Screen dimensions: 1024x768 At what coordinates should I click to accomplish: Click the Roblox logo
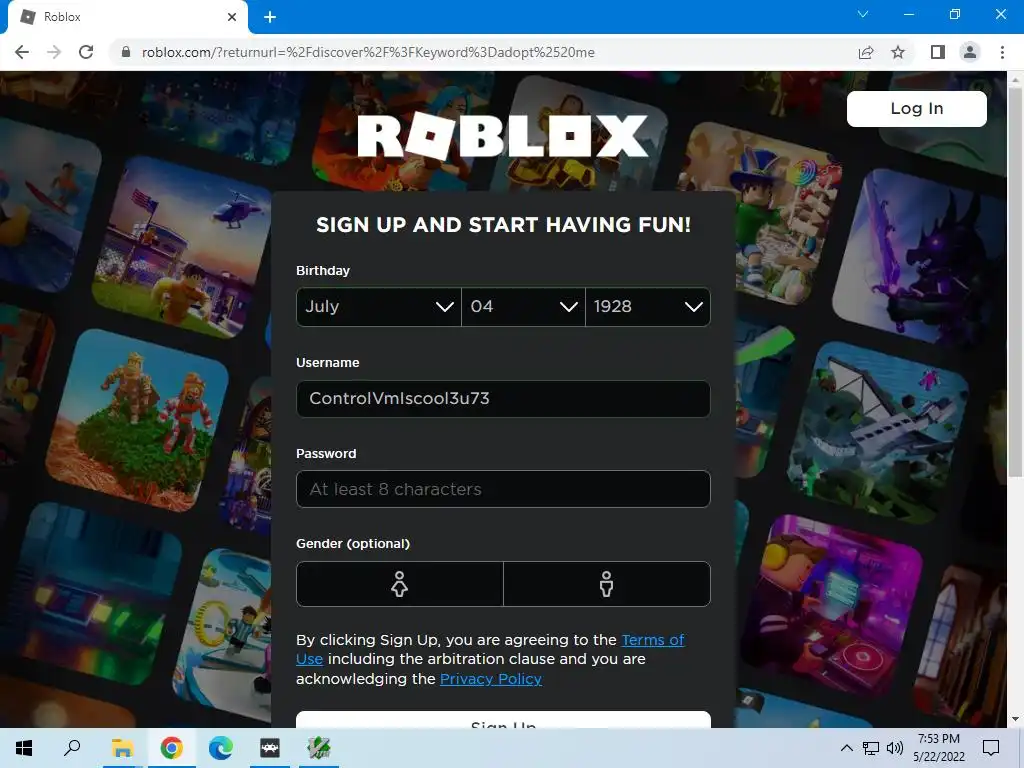503,136
